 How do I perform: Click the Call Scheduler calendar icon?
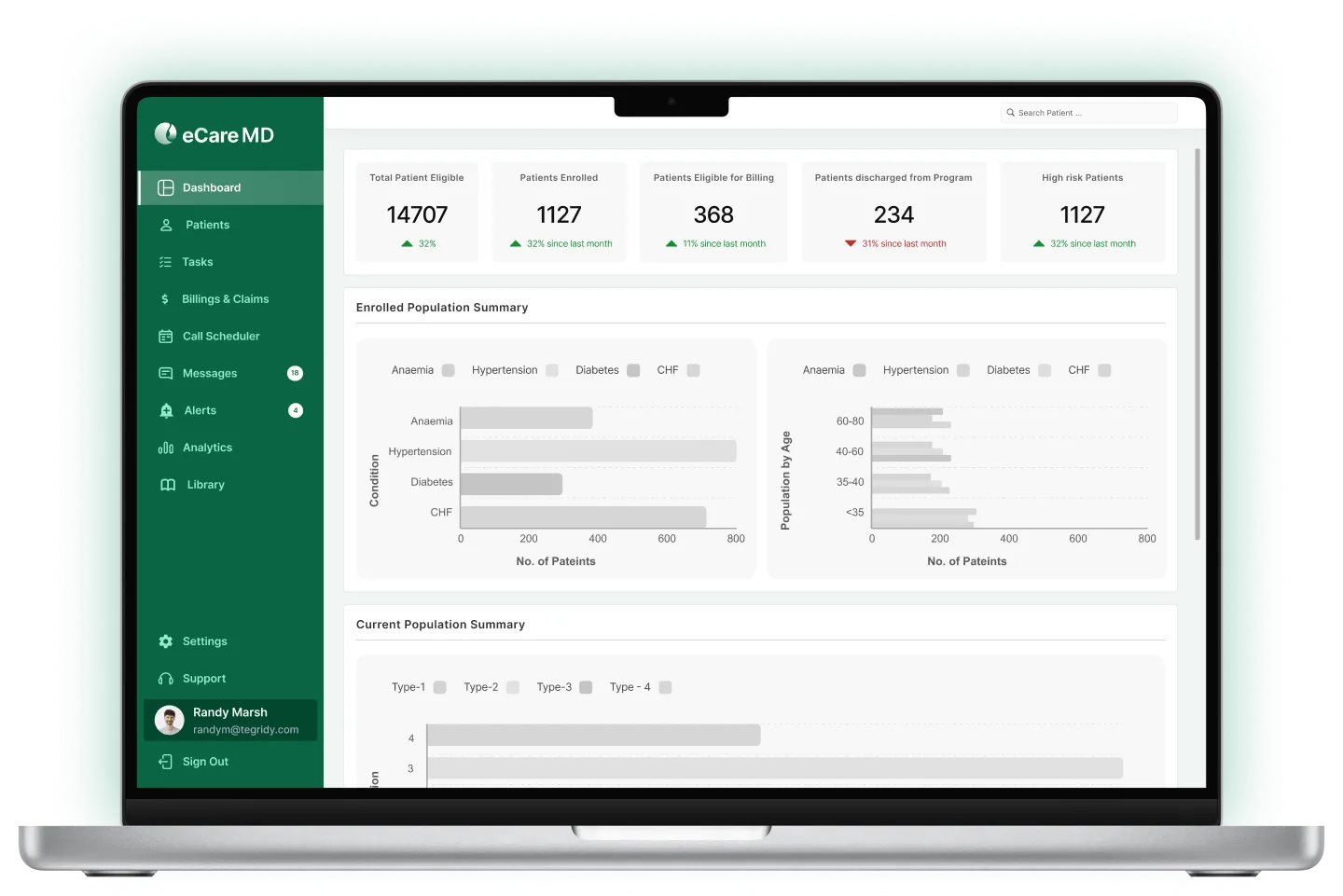[166, 337]
